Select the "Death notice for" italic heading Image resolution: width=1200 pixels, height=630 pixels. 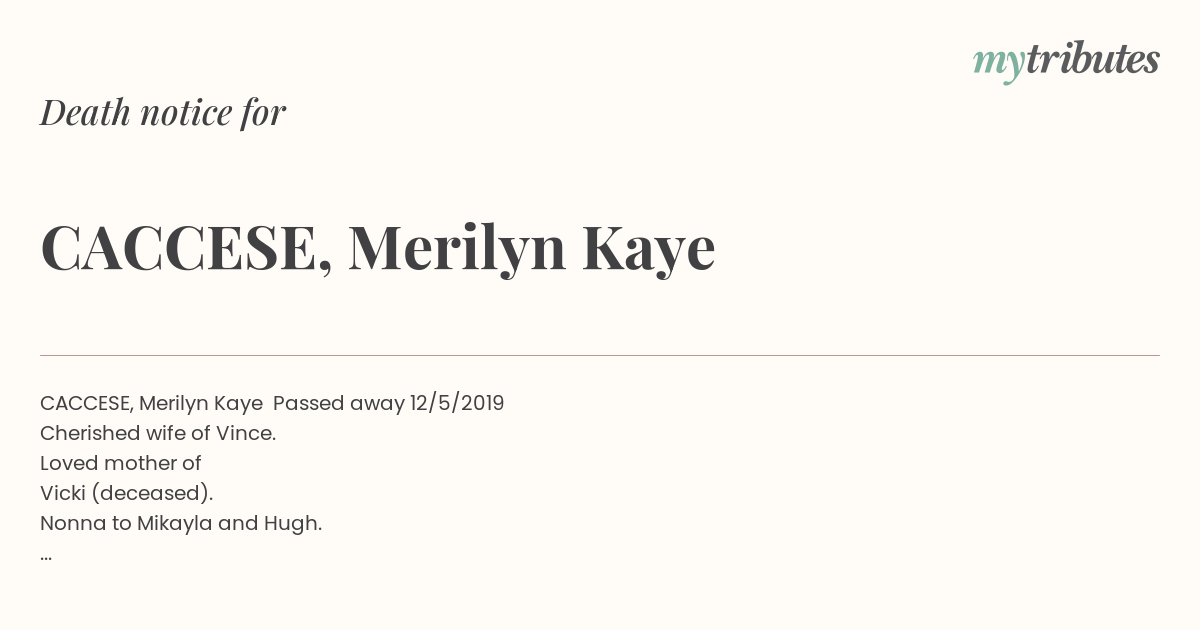tap(163, 112)
